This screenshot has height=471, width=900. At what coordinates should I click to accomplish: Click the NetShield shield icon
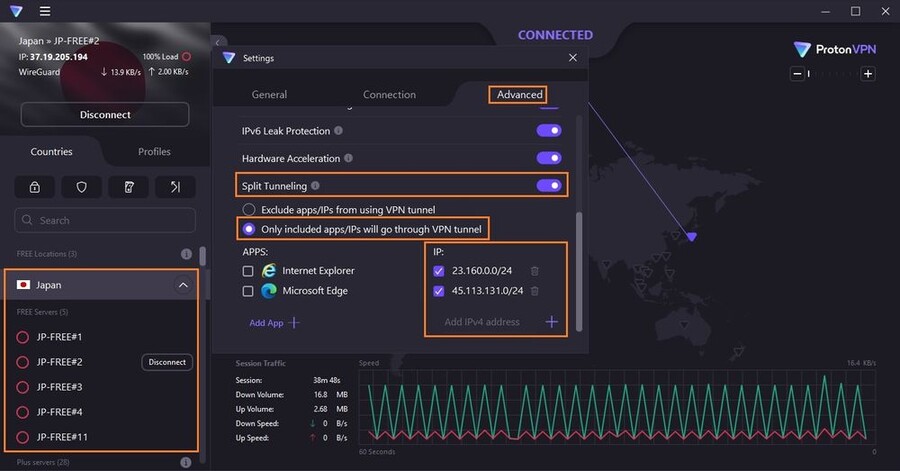click(82, 187)
